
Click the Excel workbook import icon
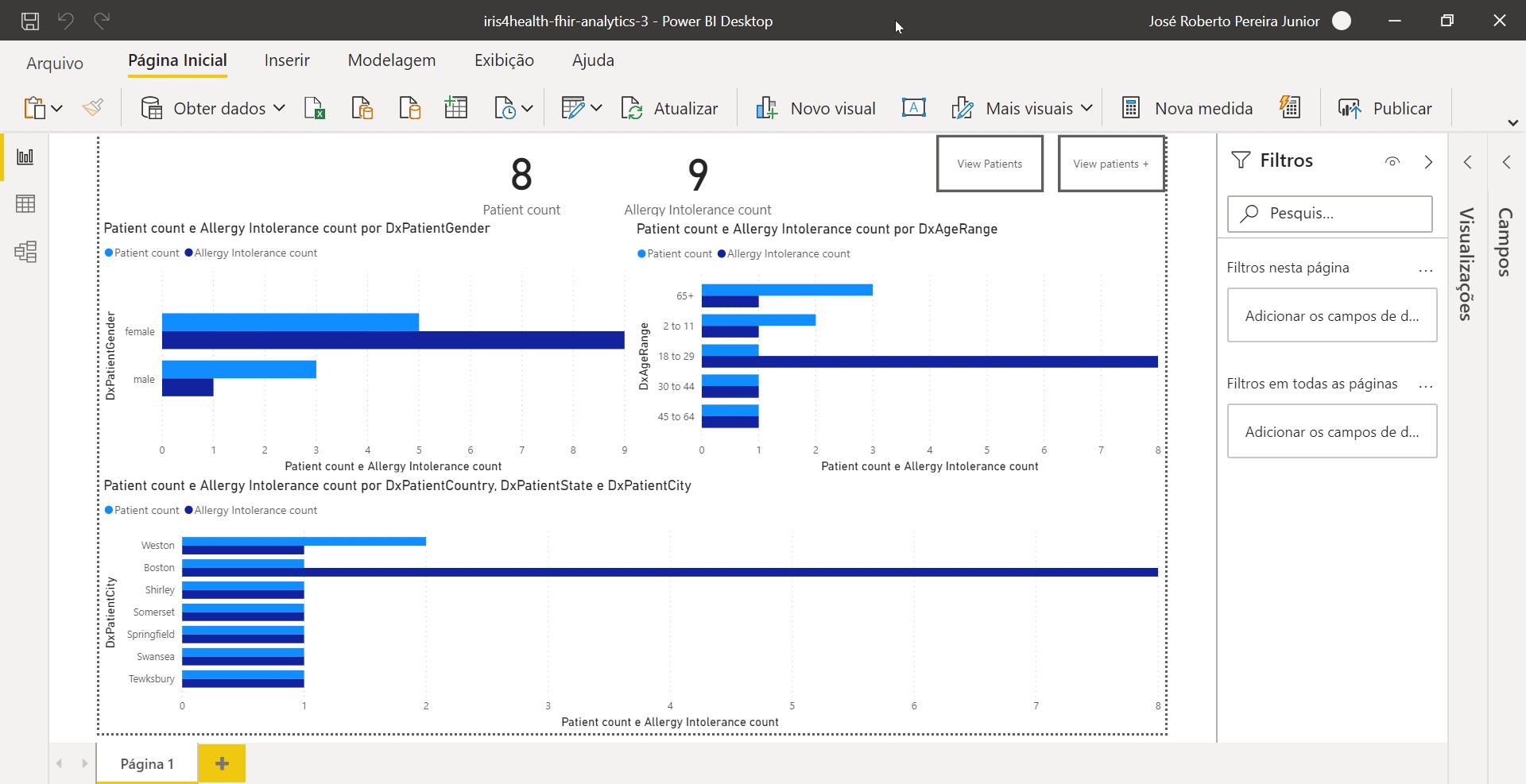coord(315,108)
